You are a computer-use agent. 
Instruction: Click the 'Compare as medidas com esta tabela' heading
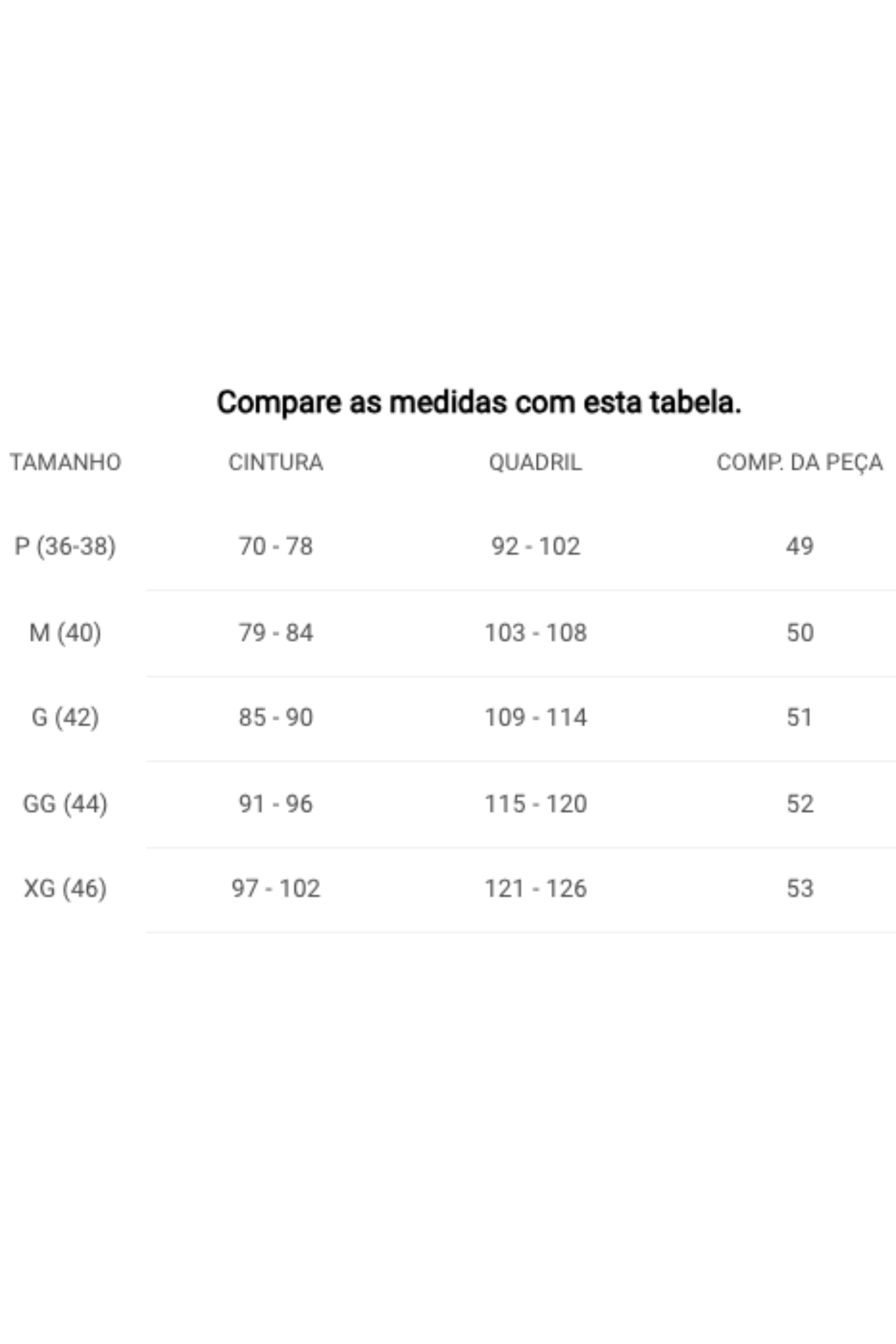479,402
